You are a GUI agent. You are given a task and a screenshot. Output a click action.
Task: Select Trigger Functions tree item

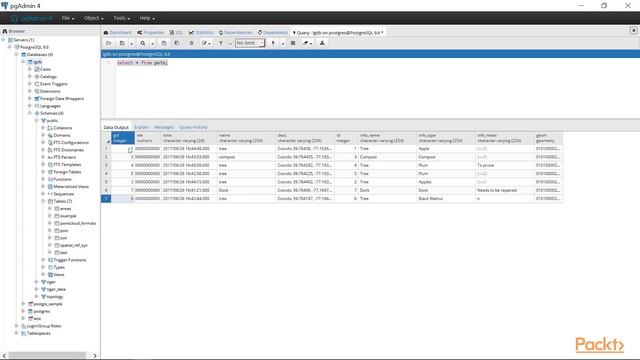click(x=69, y=260)
